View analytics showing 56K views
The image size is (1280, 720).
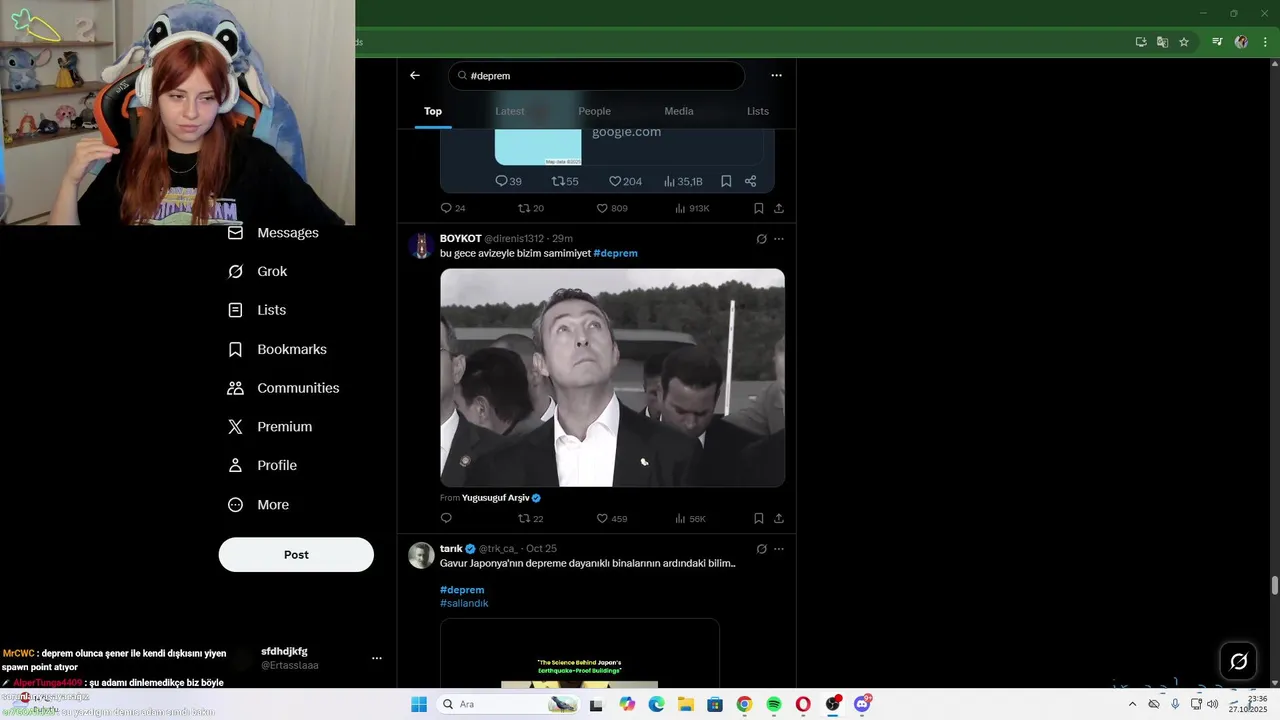[691, 518]
